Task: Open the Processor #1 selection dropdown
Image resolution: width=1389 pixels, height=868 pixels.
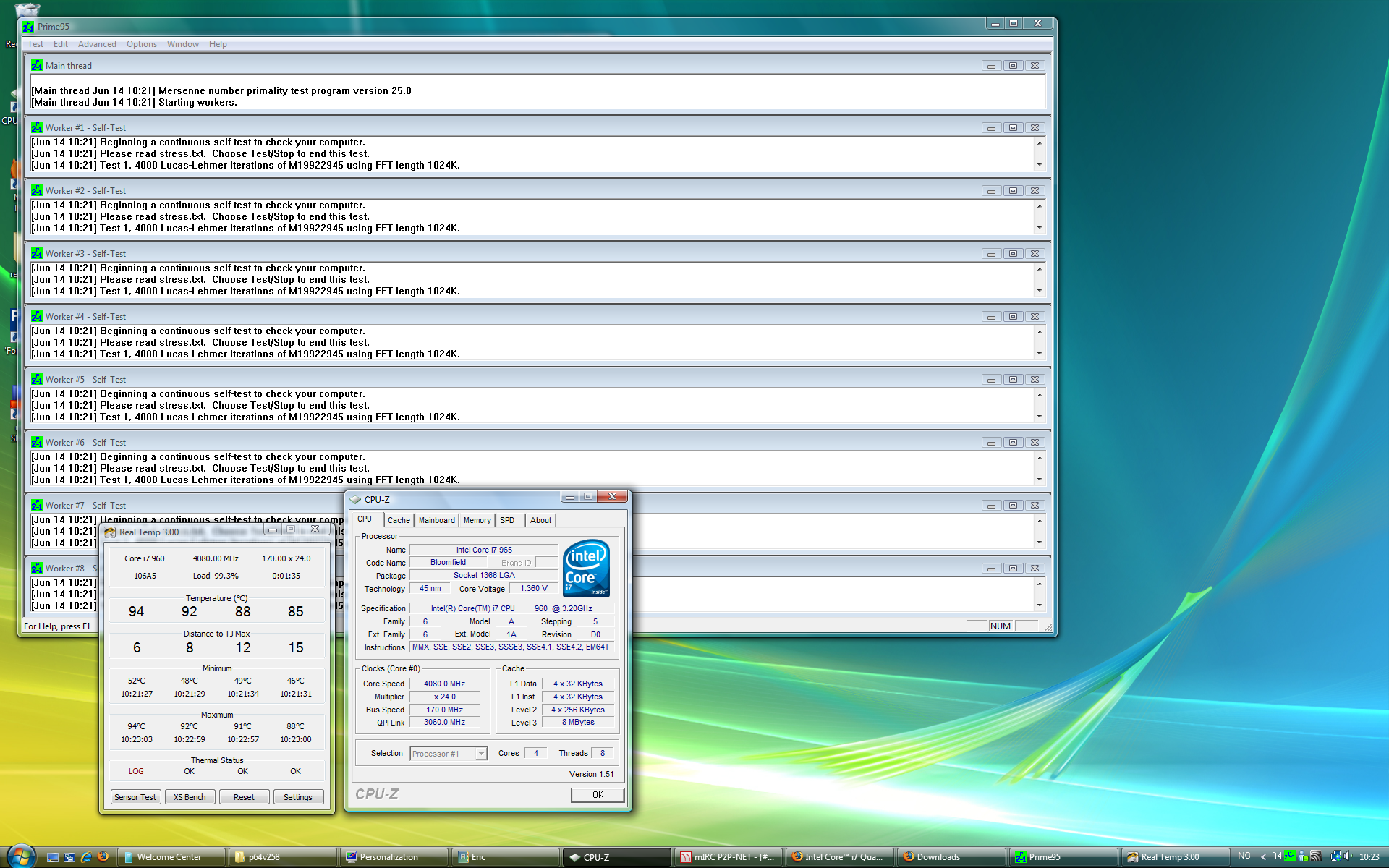Action: (449, 754)
